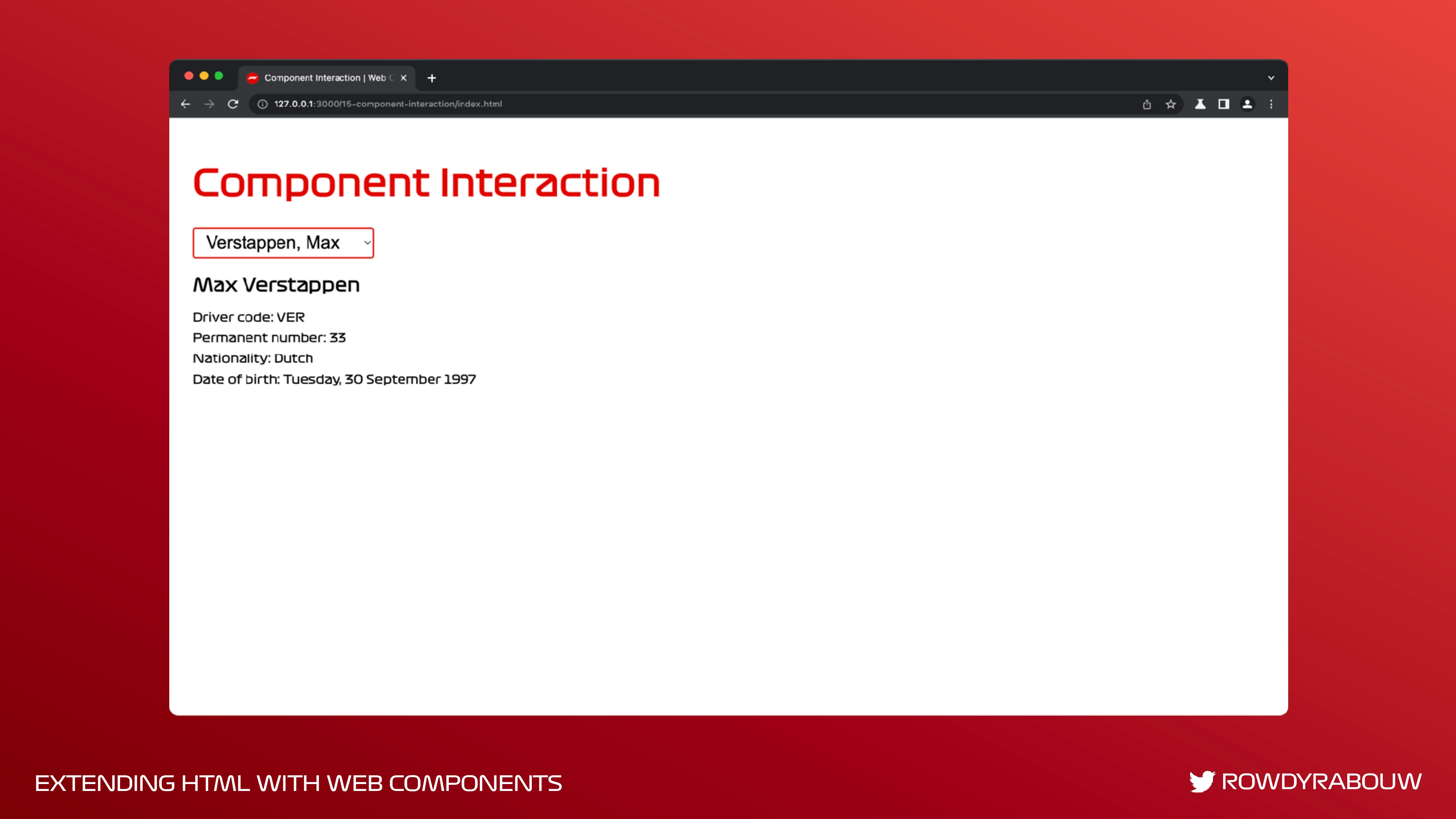Screen dimensions: 1456x819
Task: Expand the tab search chevron
Action: pos(1271,78)
